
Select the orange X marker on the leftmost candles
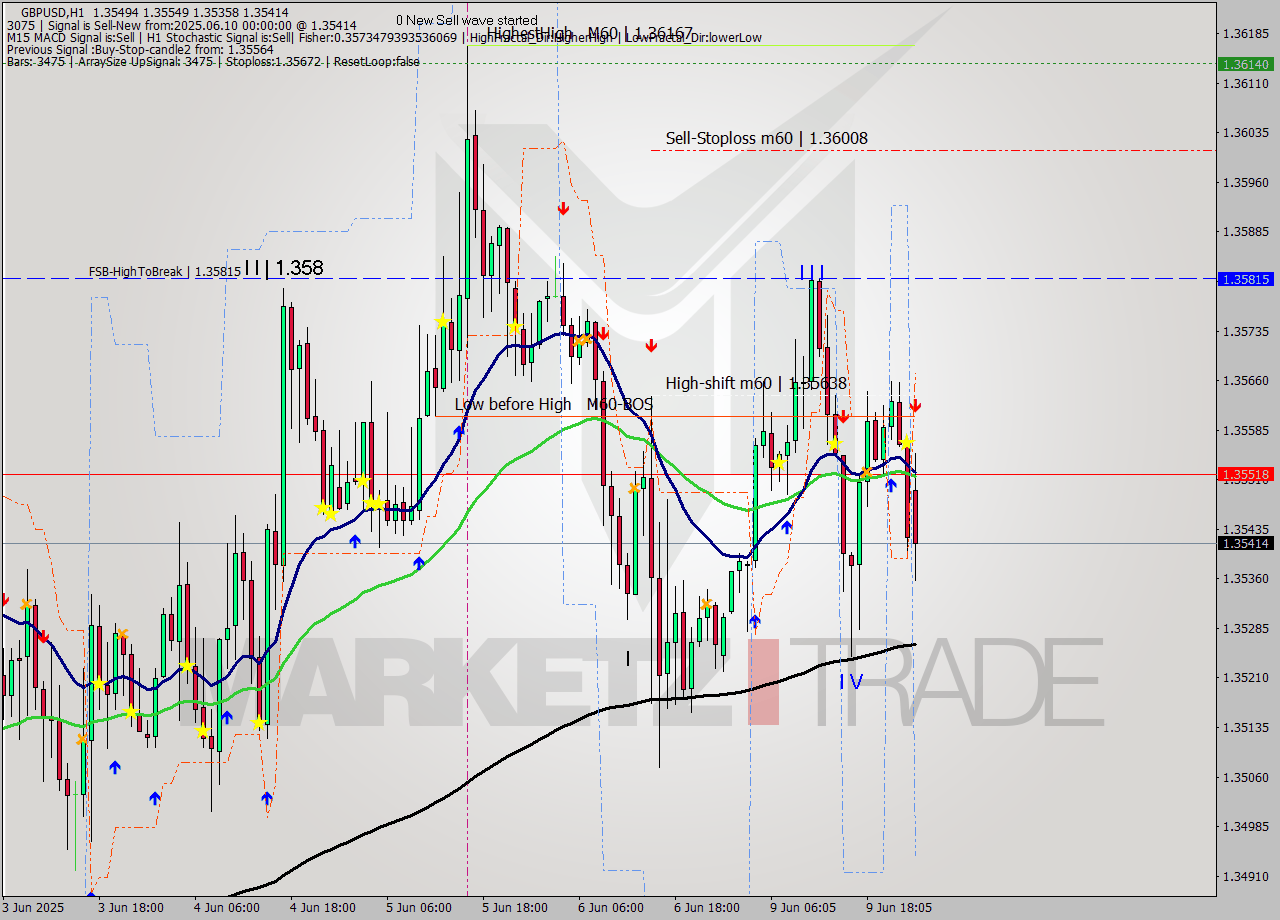(x=25, y=602)
